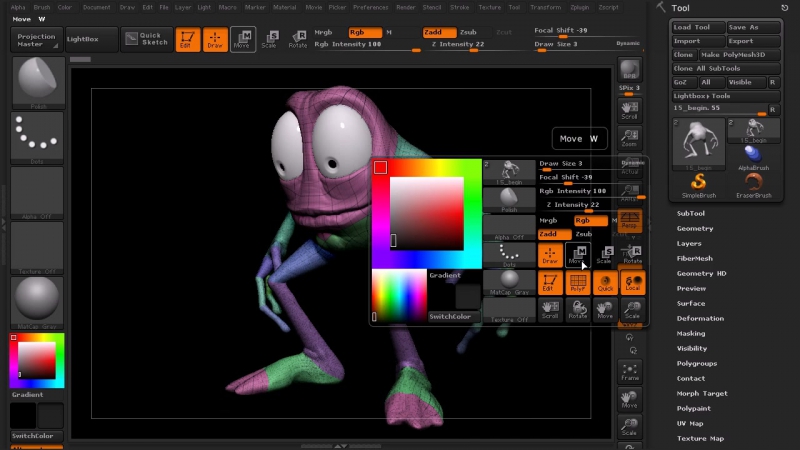Click Z Intensity slider in top toolbar

click(x=476, y=45)
